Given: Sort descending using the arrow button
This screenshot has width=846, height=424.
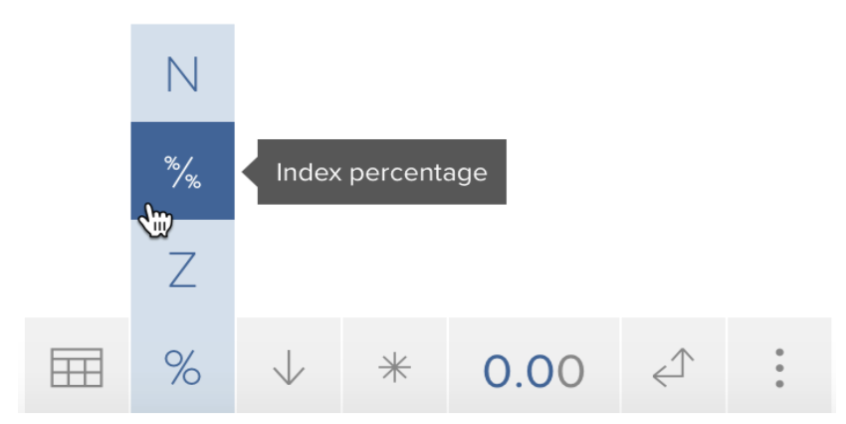Looking at the screenshot, I should tap(289, 367).
